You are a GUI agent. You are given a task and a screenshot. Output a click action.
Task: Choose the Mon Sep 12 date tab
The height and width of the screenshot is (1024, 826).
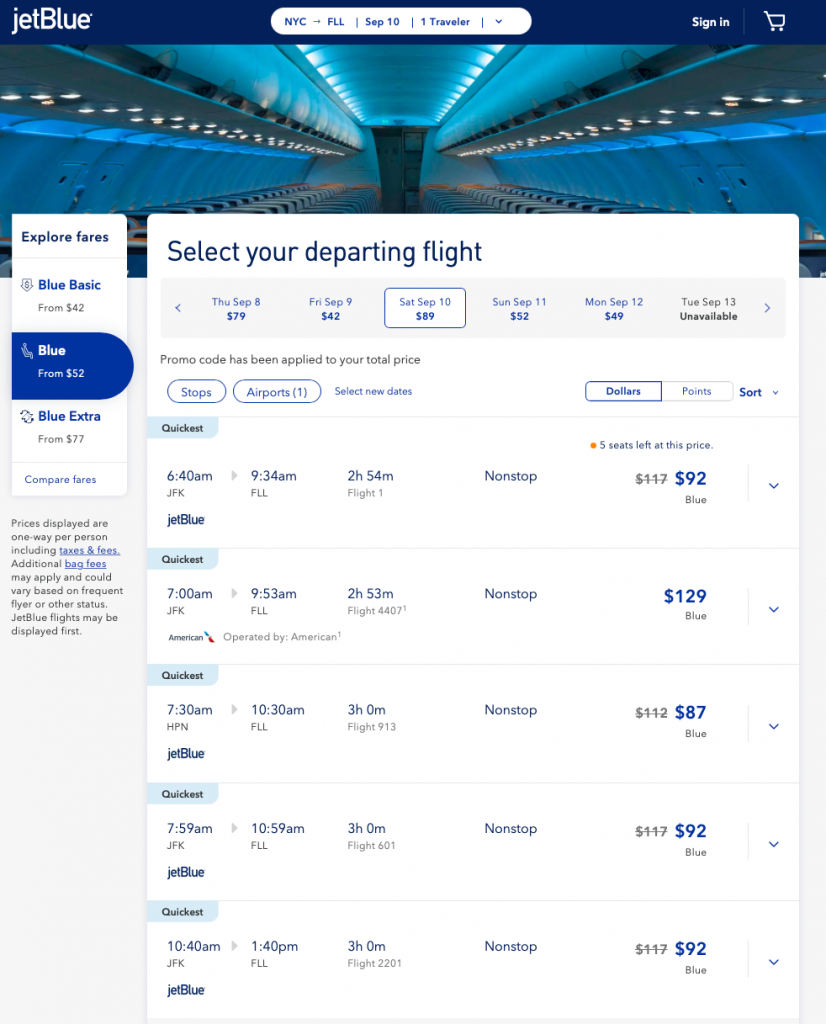[x=614, y=308]
